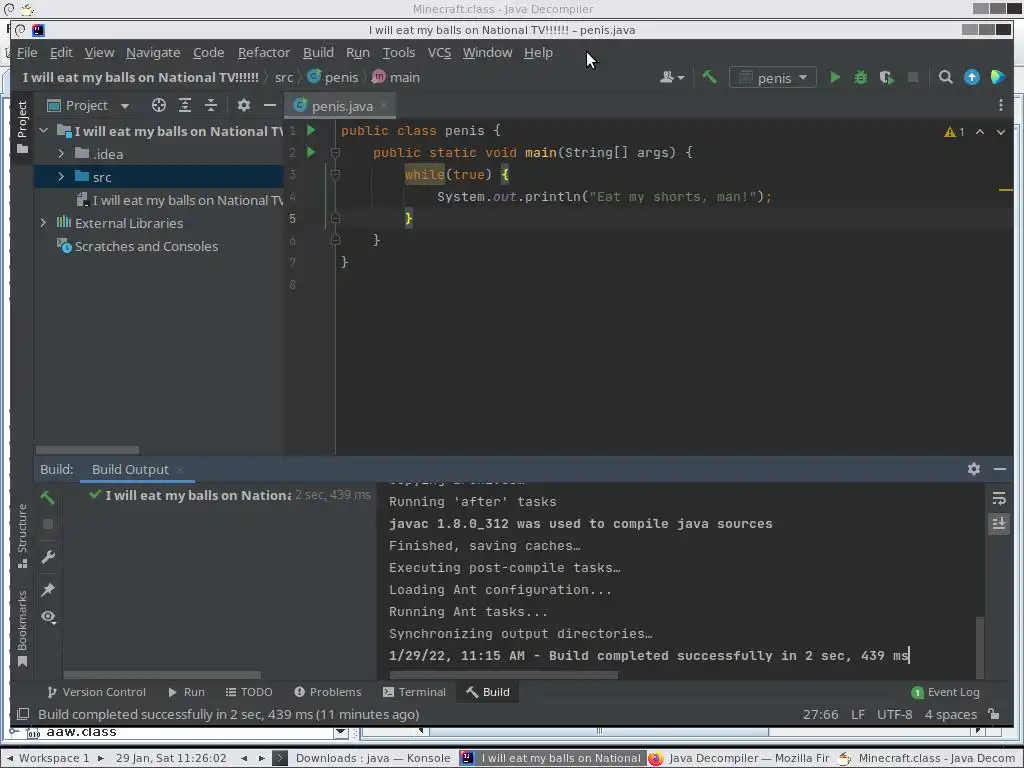Open the user account icon in toolbar
1024x768 pixels.
pos(671,77)
